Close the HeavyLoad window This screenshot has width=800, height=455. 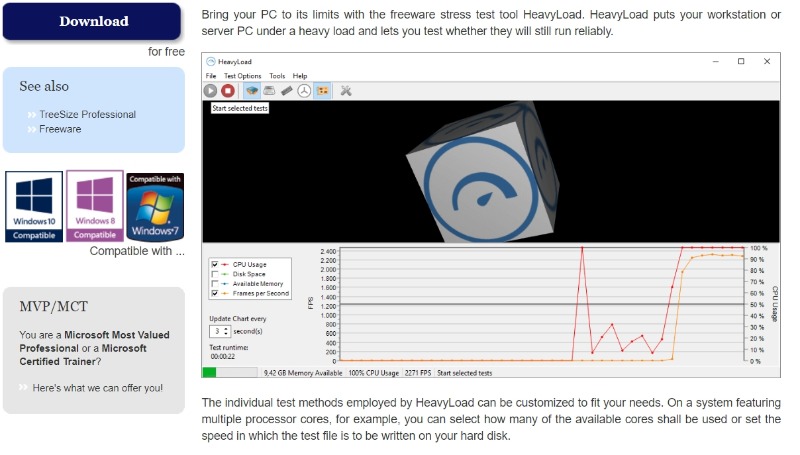pyautogui.click(x=767, y=61)
